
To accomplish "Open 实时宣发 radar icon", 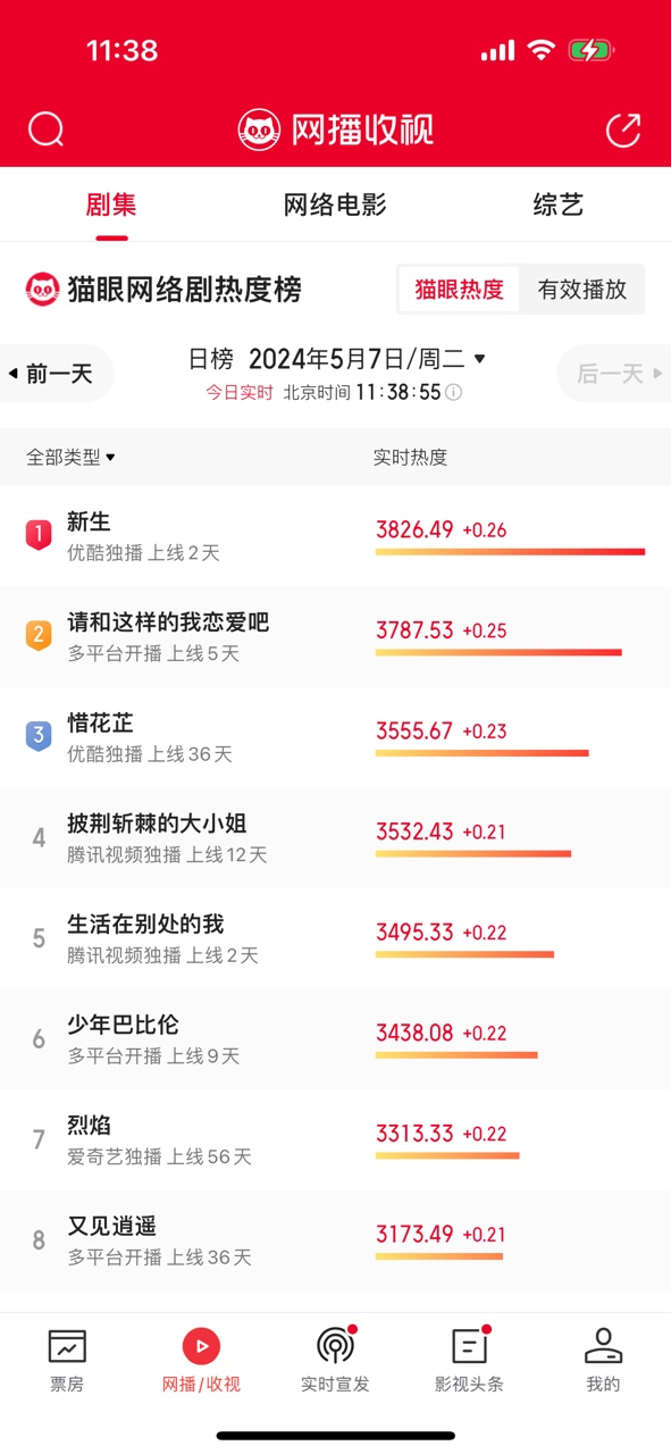I will click(x=335, y=1347).
